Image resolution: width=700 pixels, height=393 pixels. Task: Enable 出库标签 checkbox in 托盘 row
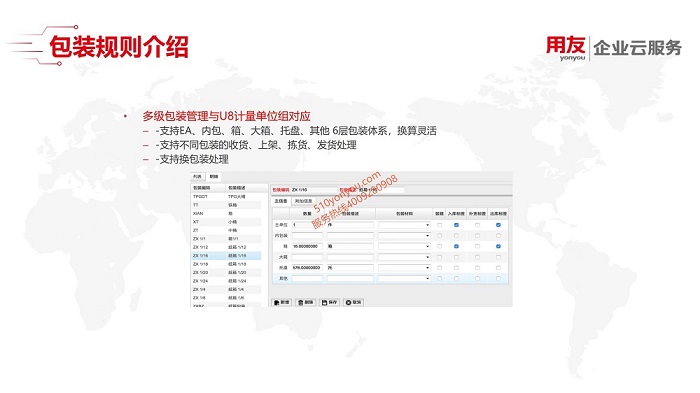coord(498,268)
